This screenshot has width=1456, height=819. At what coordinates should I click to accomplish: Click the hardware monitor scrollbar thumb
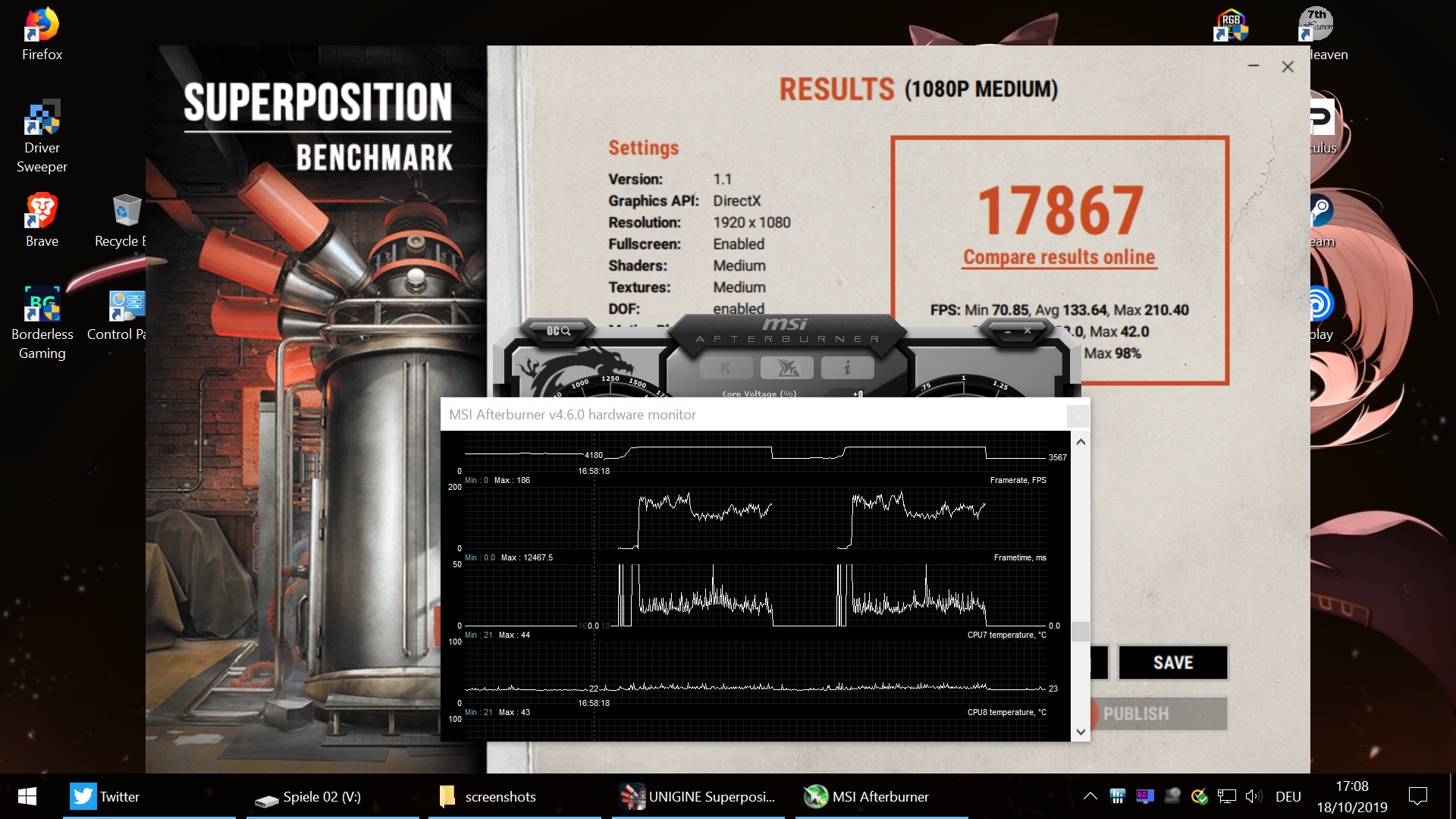click(x=1081, y=631)
